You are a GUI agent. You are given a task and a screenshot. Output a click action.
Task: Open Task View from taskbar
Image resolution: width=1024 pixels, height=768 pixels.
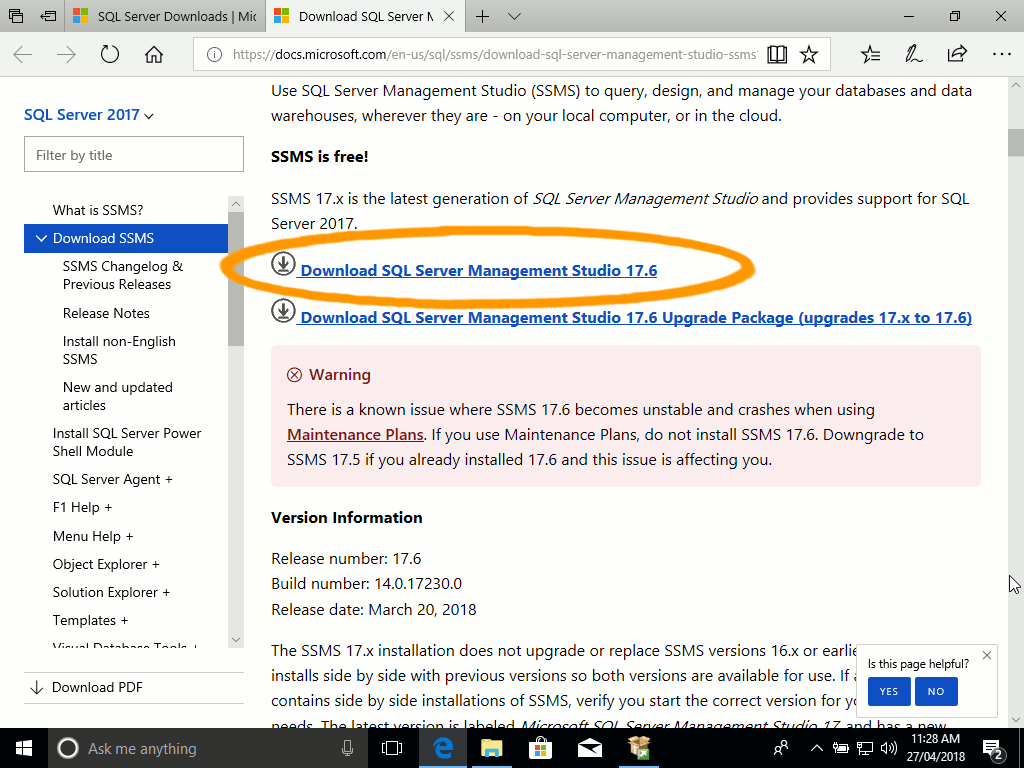pos(391,748)
